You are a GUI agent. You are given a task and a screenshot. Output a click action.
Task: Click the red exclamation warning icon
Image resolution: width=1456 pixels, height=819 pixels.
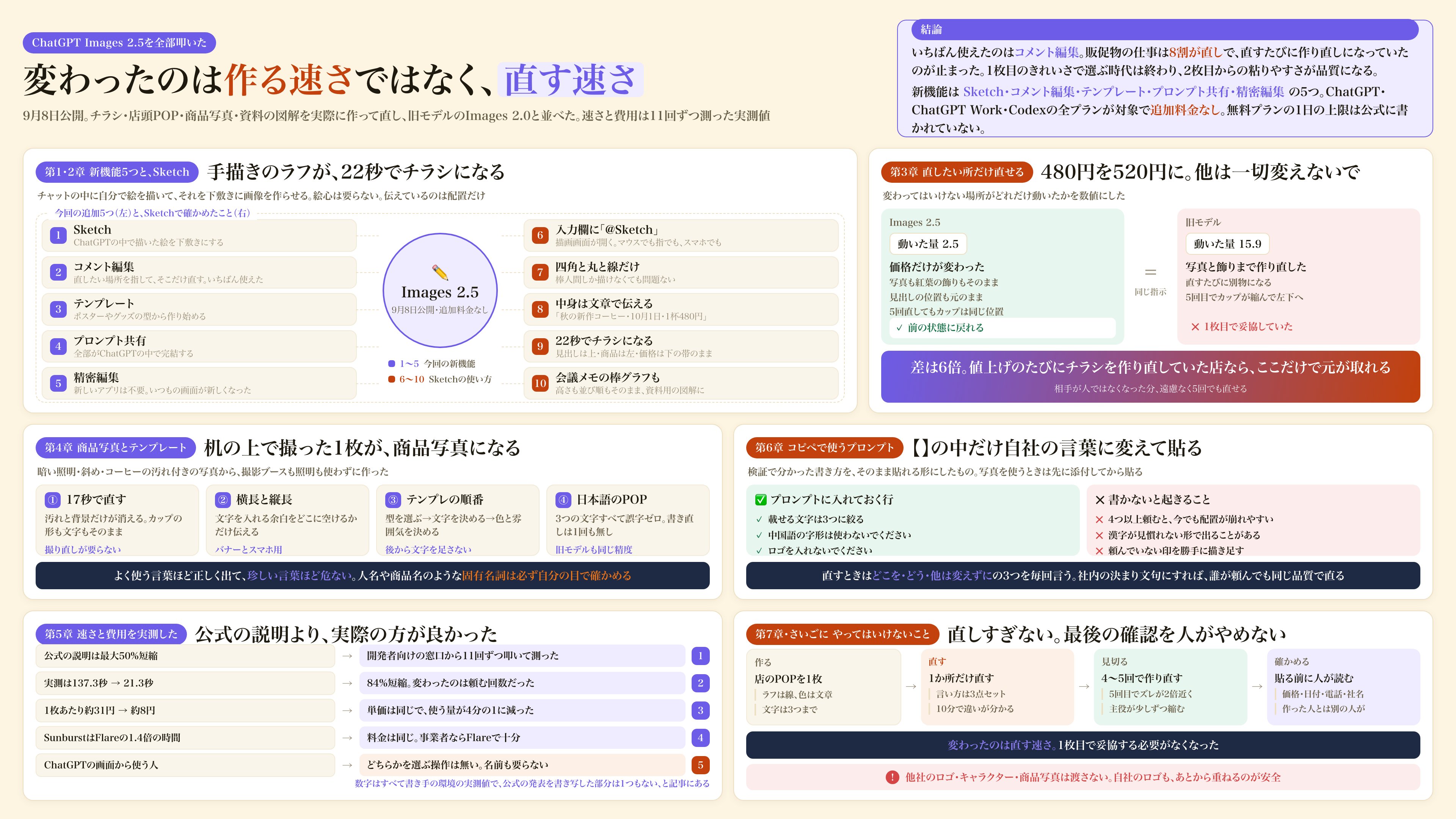[892, 777]
